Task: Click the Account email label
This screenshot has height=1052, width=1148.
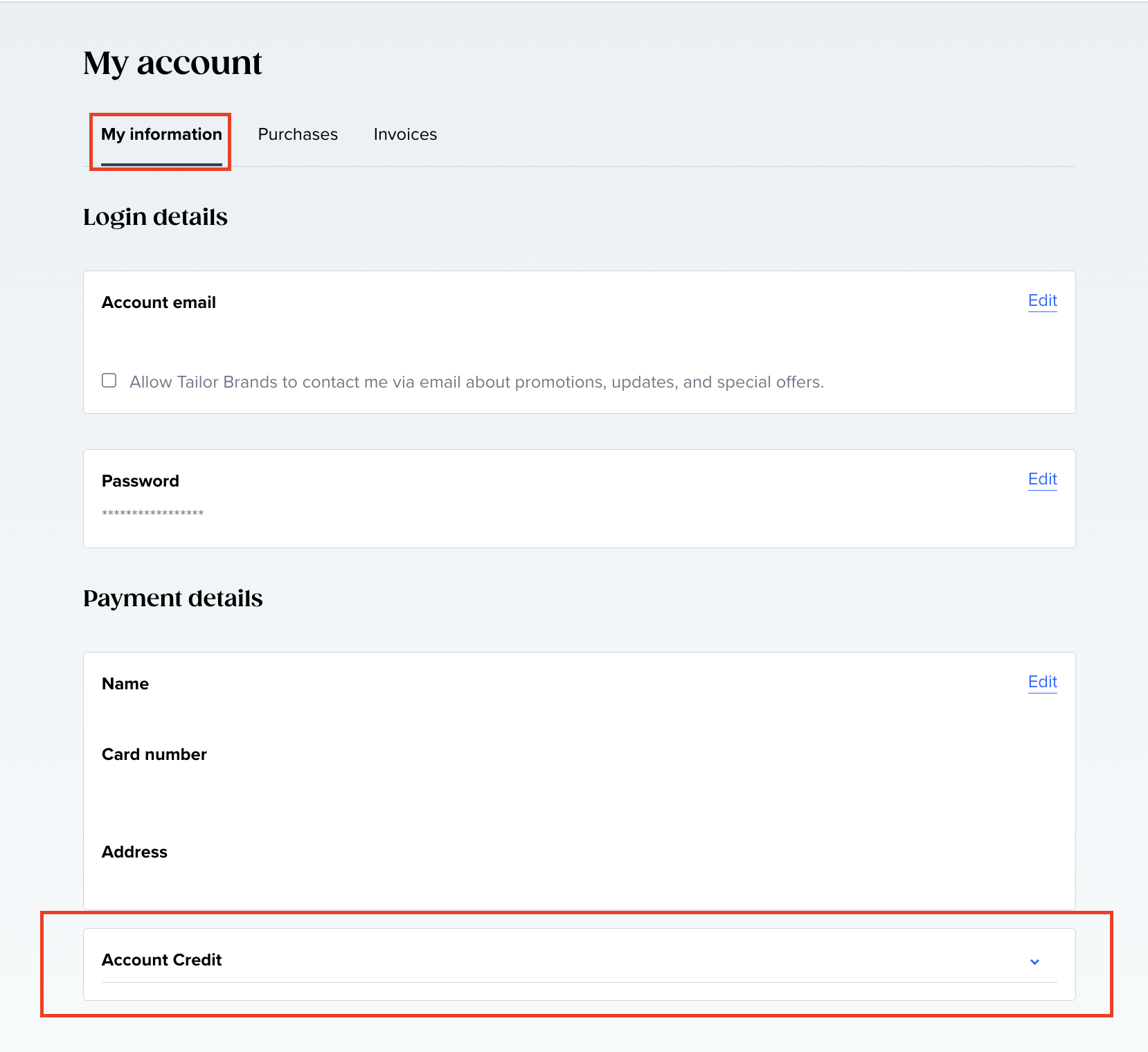Action: [159, 302]
